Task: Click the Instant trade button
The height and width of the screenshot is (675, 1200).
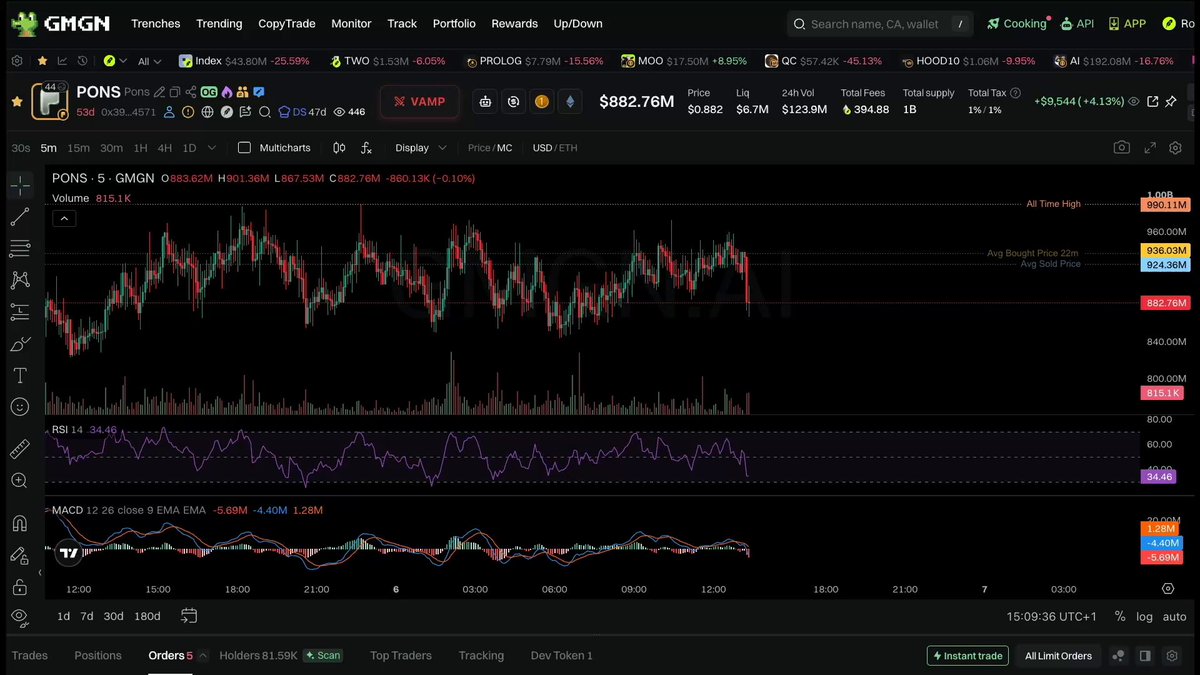Action: pos(968,656)
